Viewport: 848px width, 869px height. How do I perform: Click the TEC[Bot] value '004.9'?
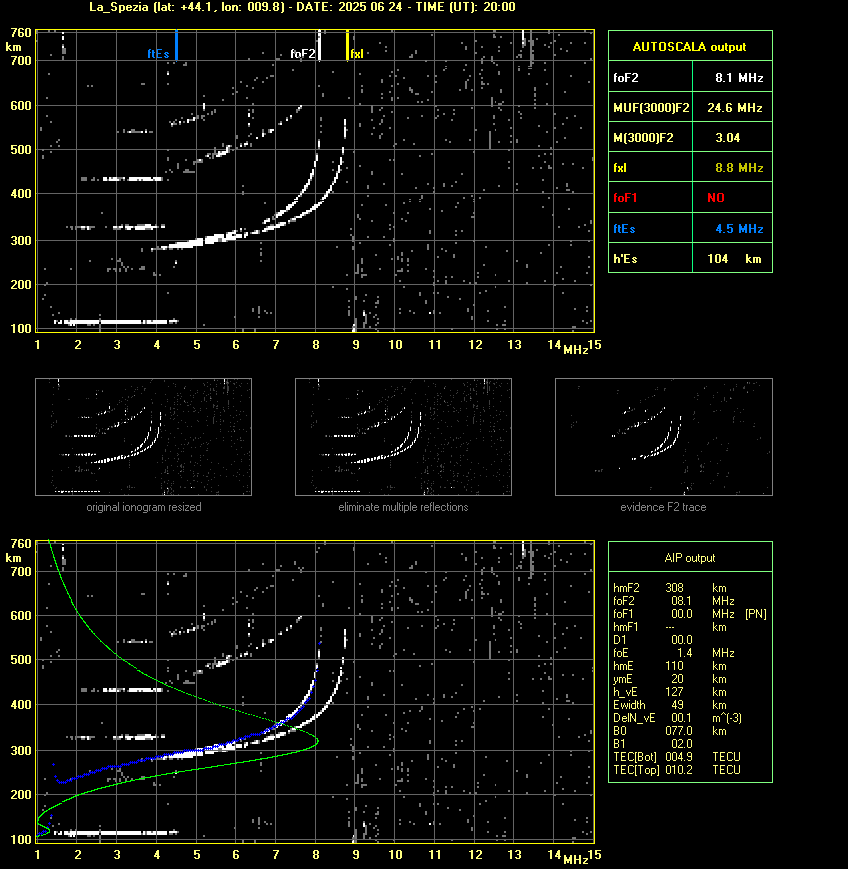[679, 757]
